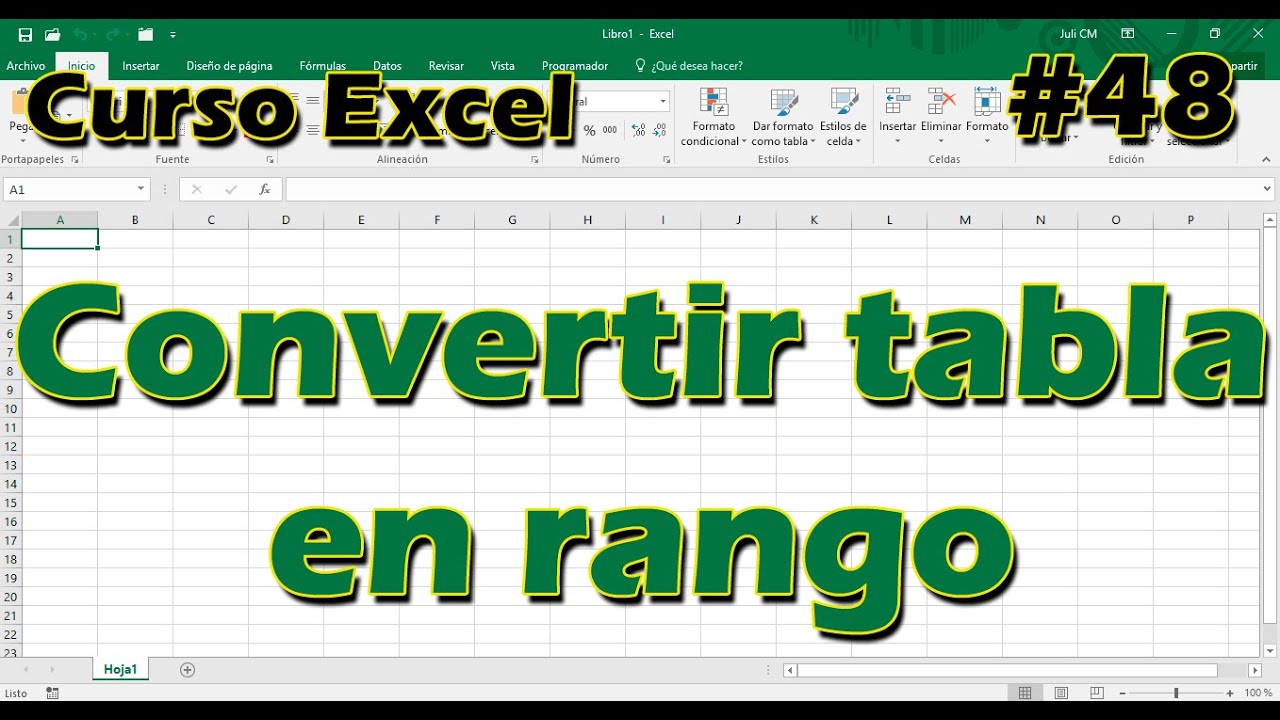Select the Hoja1 sheet tab

[120, 669]
